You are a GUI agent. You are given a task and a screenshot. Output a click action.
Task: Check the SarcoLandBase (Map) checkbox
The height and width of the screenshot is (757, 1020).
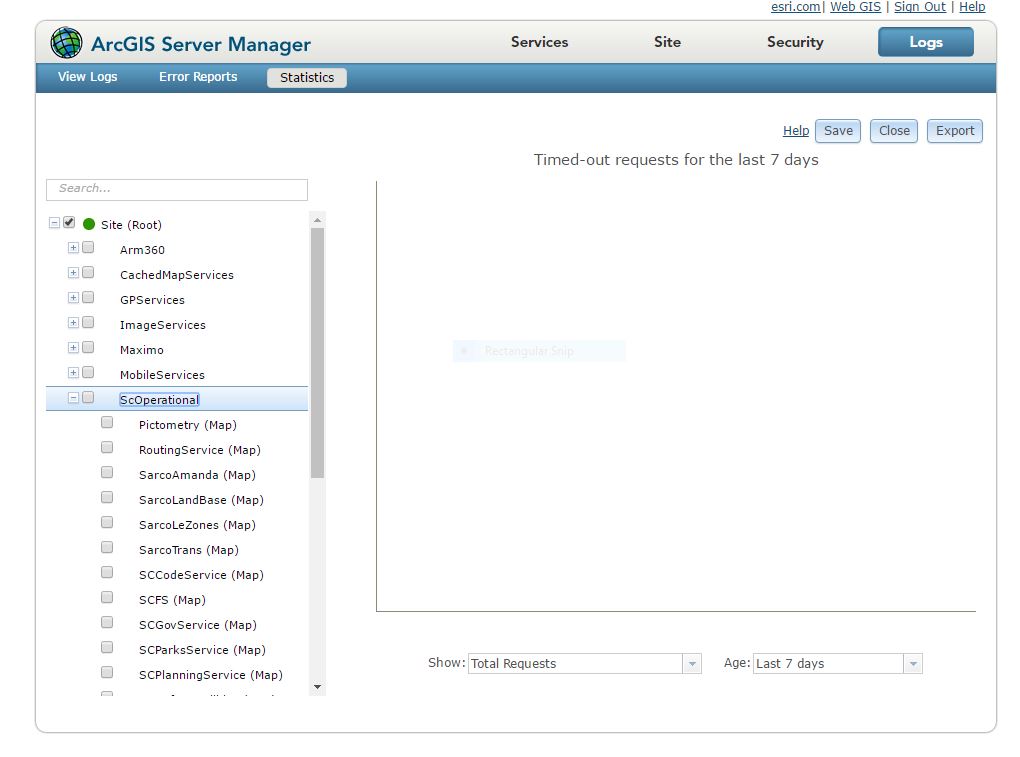pyautogui.click(x=107, y=498)
